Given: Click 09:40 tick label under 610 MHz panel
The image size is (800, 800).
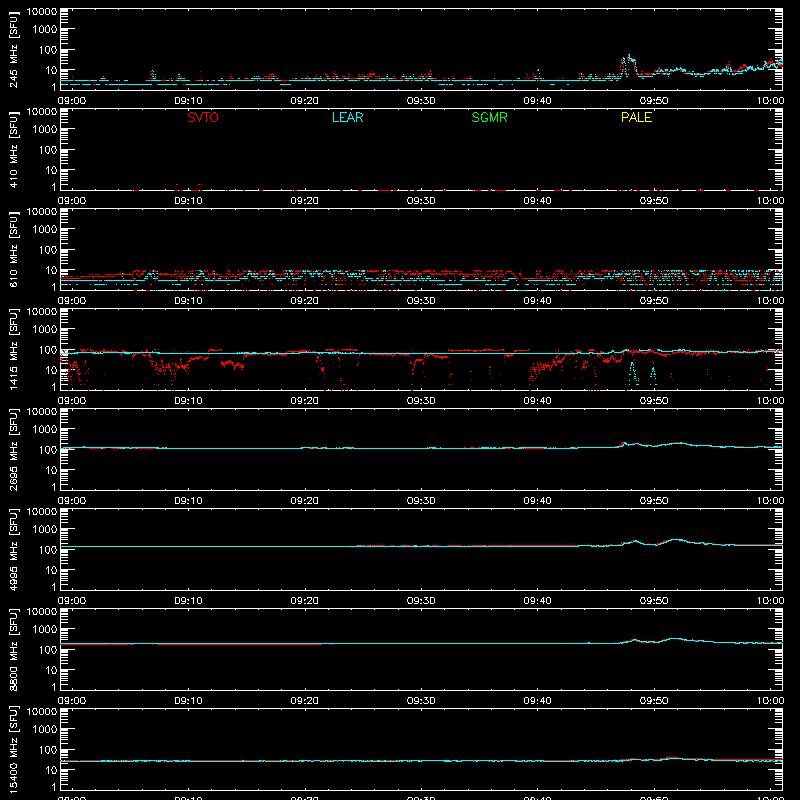Looking at the screenshot, I should tap(537, 301).
